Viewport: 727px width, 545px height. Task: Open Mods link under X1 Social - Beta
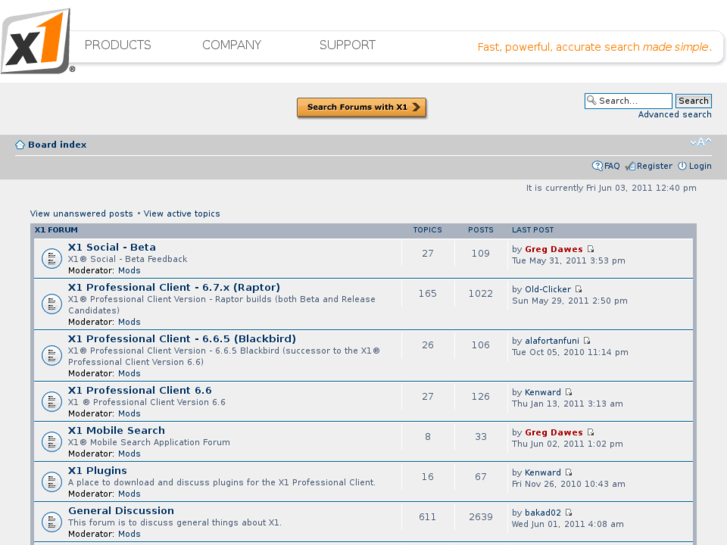[129, 270]
